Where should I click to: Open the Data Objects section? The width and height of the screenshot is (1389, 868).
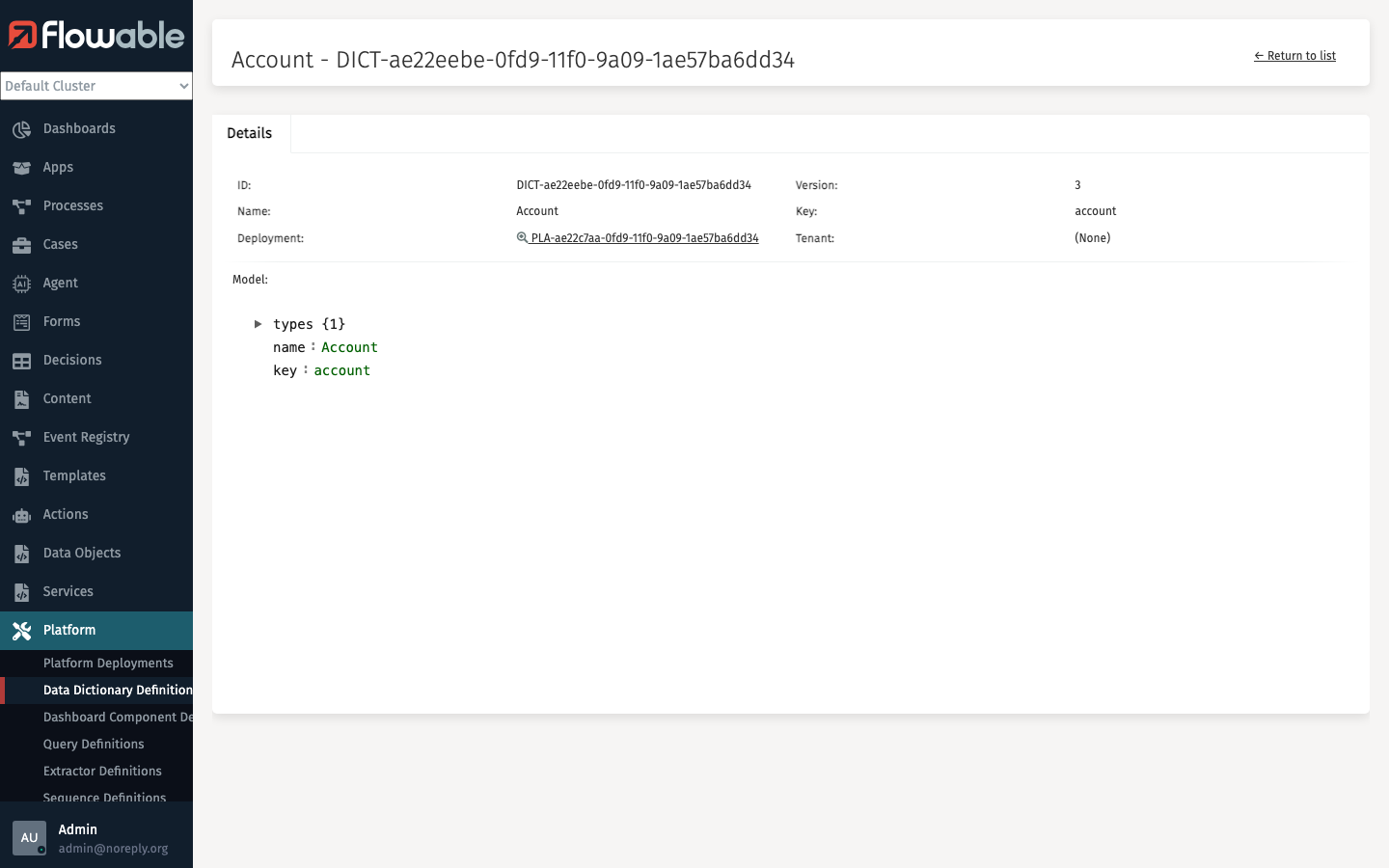81,553
